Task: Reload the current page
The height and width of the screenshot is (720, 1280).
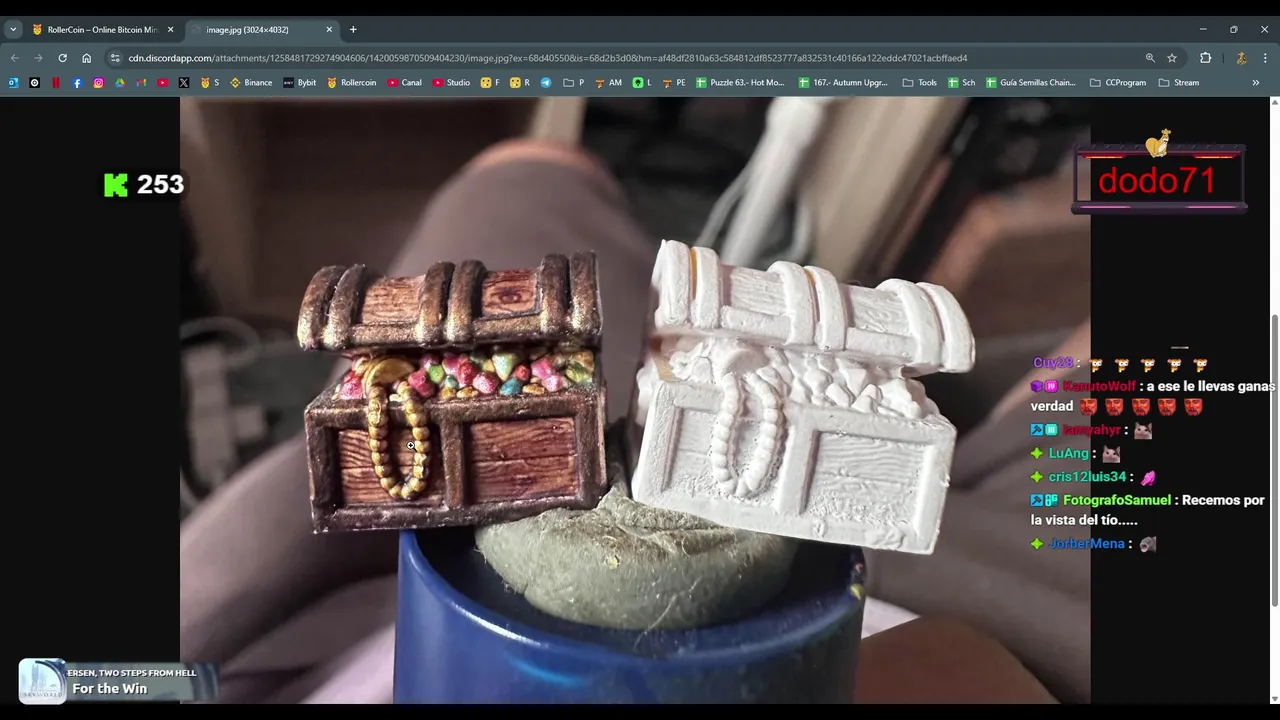Action: pos(62,58)
